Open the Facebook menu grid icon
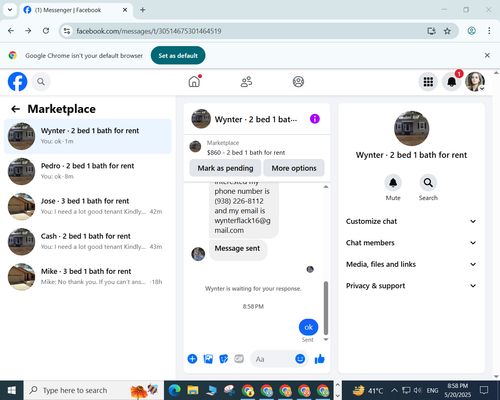 428,82
